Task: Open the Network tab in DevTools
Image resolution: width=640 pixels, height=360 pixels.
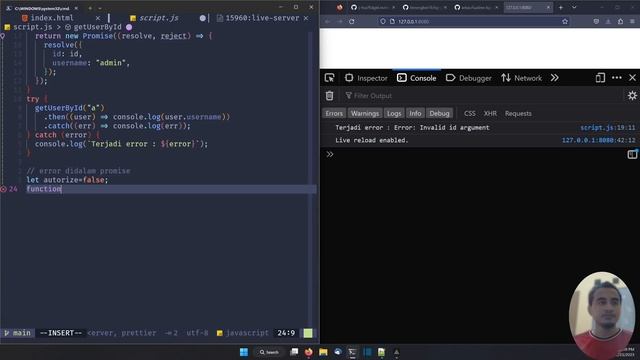Action: click(521, 78)
